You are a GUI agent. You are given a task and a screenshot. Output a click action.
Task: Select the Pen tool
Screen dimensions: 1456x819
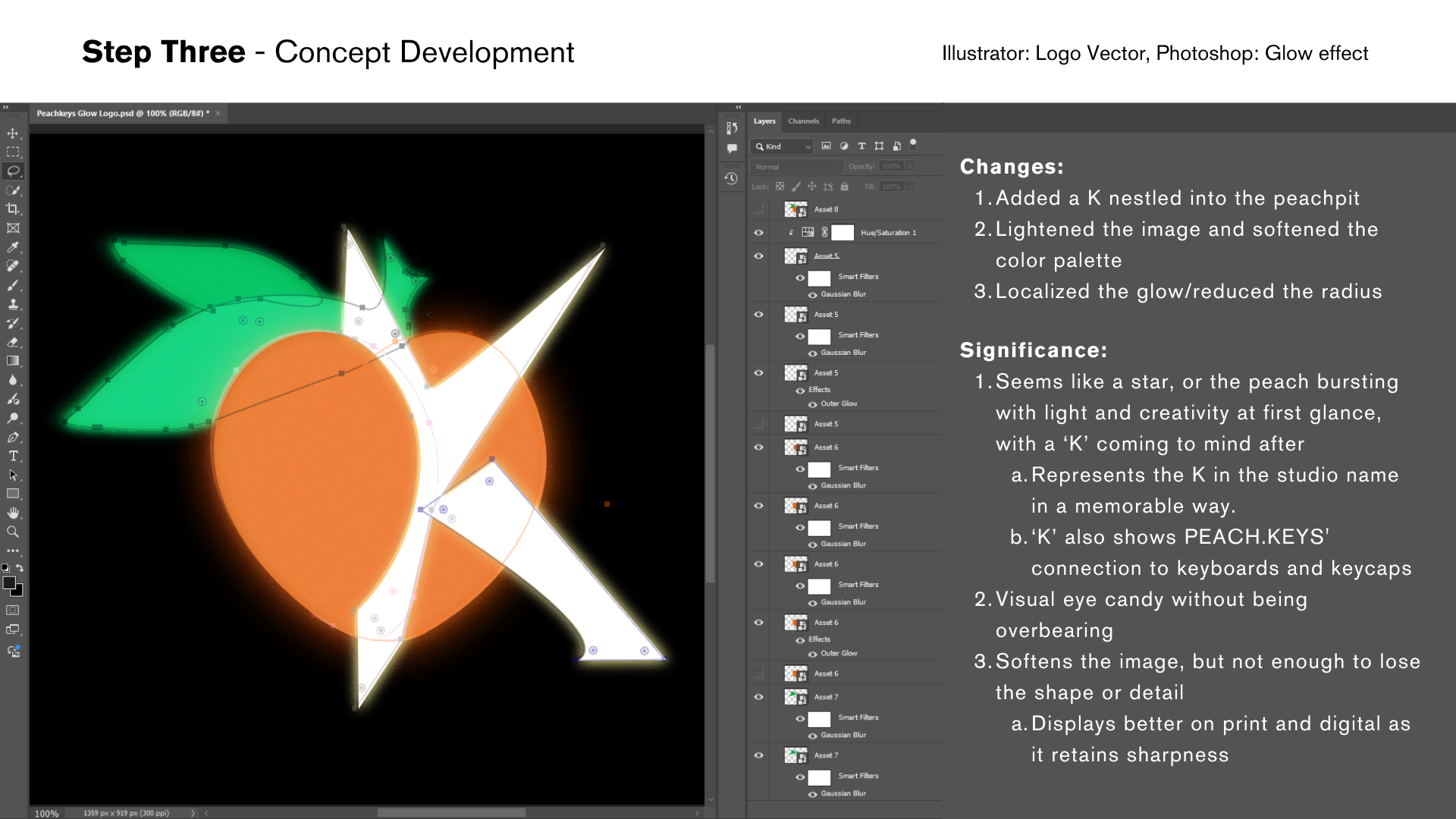(x=13, y=437)
